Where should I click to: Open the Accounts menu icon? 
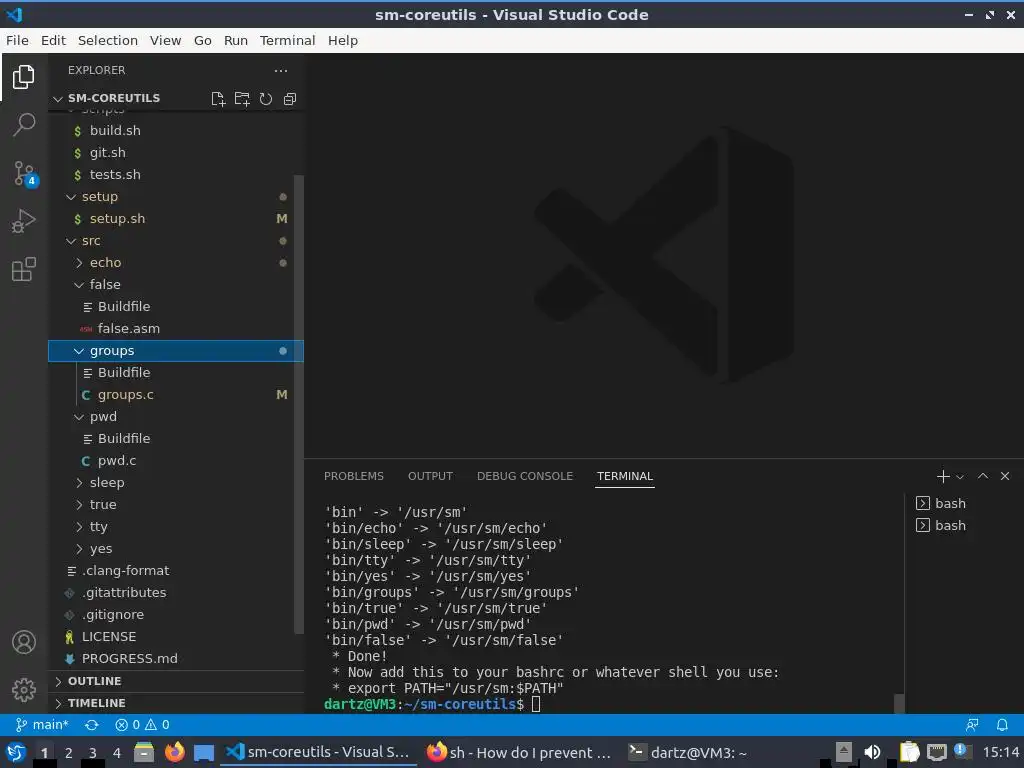pyautogui.click(x=24, y=642)
